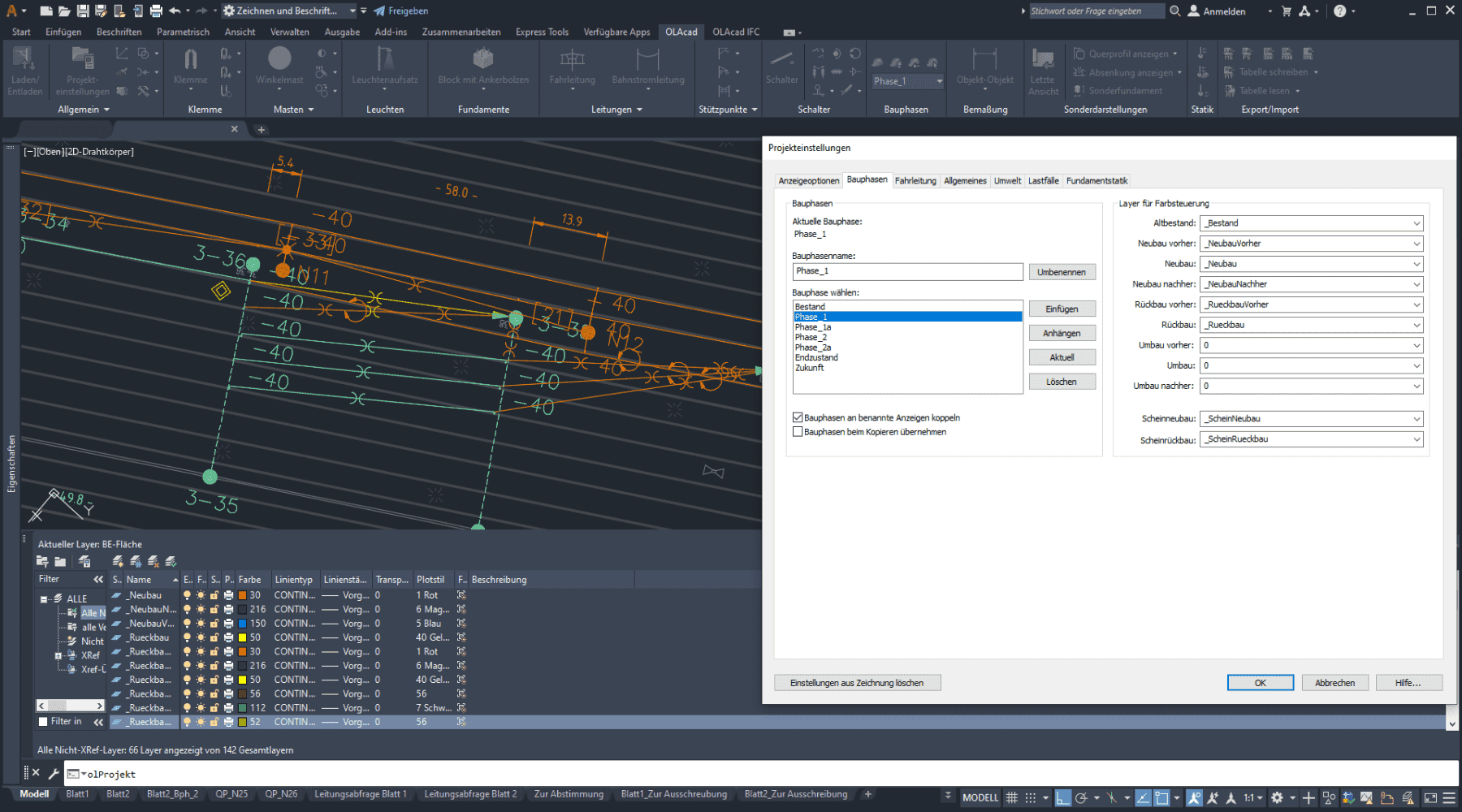
Task: Expand the Rückbau layer combo box
Action: coord(1416,325)
